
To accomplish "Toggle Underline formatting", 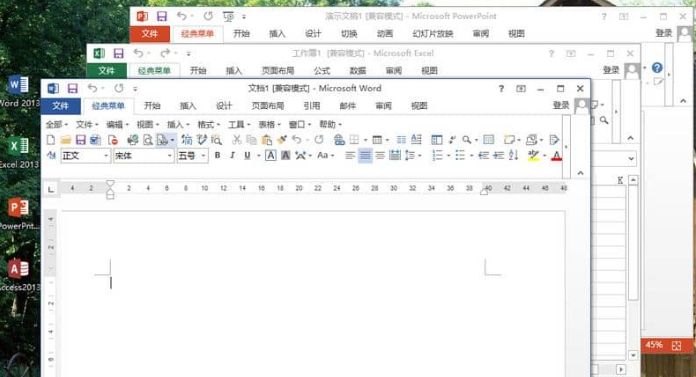I will (247, 155).
